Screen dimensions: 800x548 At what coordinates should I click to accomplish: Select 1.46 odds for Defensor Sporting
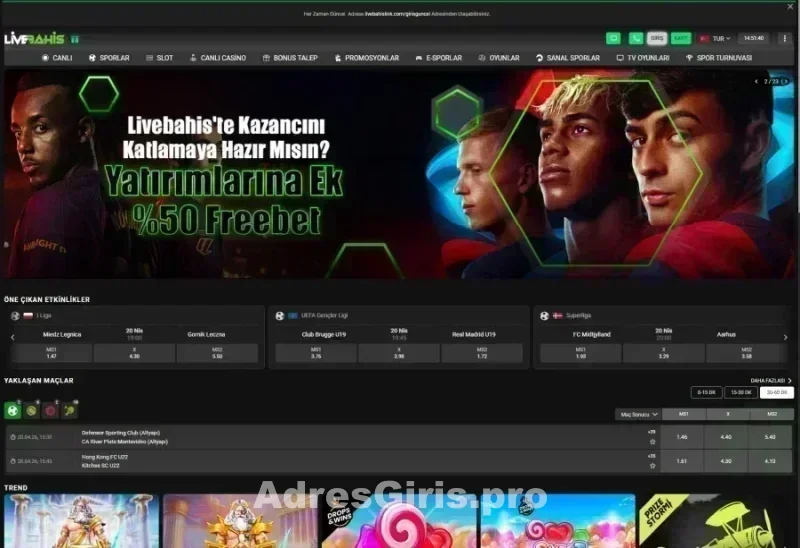pyautogui.click(x=682, y=437)
